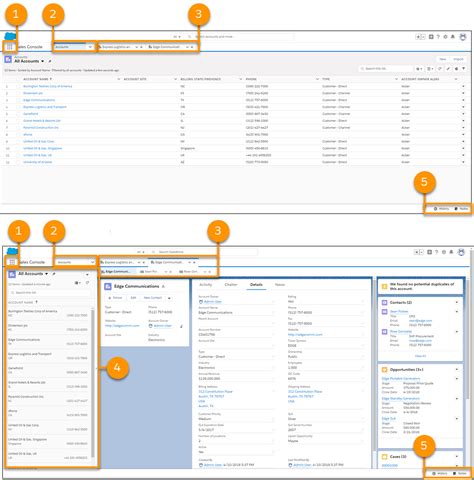The height and width of the screenshot is (480, 474).
Task: Click the Import button above accounts table
Action: click(x=458, y=59)
